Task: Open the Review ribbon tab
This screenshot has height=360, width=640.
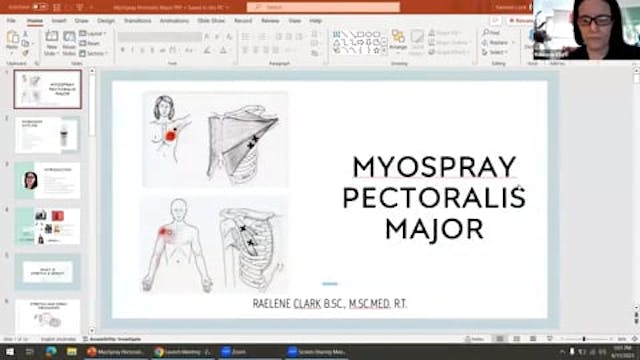Action: (x=270, y=20)
